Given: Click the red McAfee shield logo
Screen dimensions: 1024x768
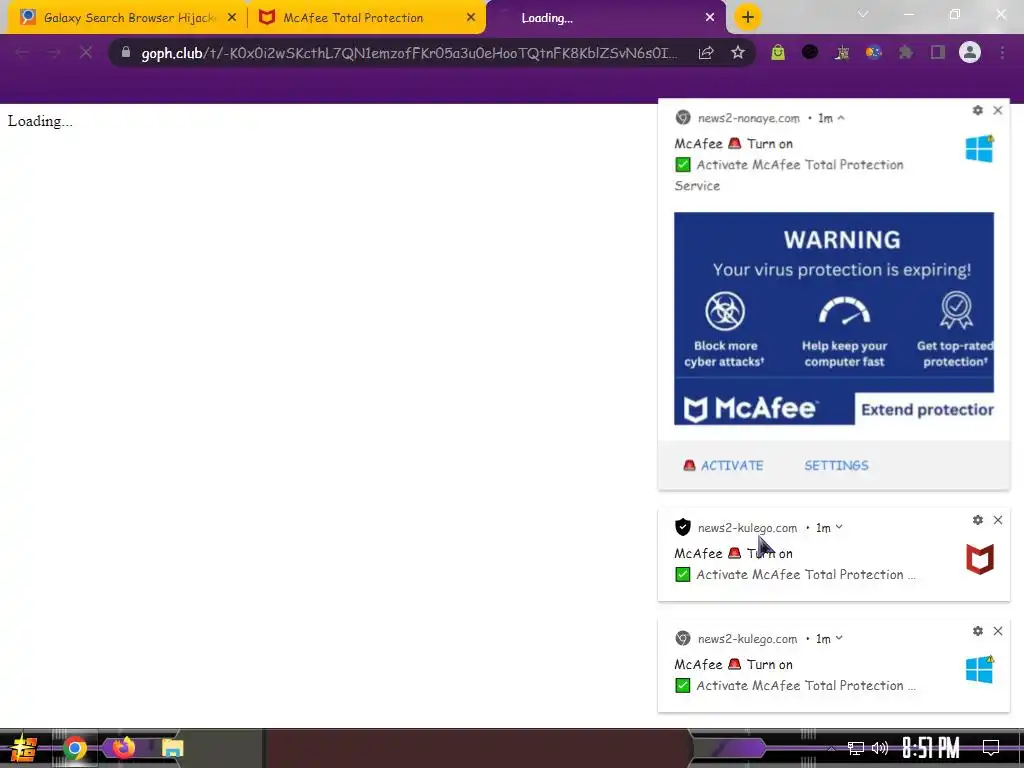Looking at the screenshot, I should pos(980,560).
